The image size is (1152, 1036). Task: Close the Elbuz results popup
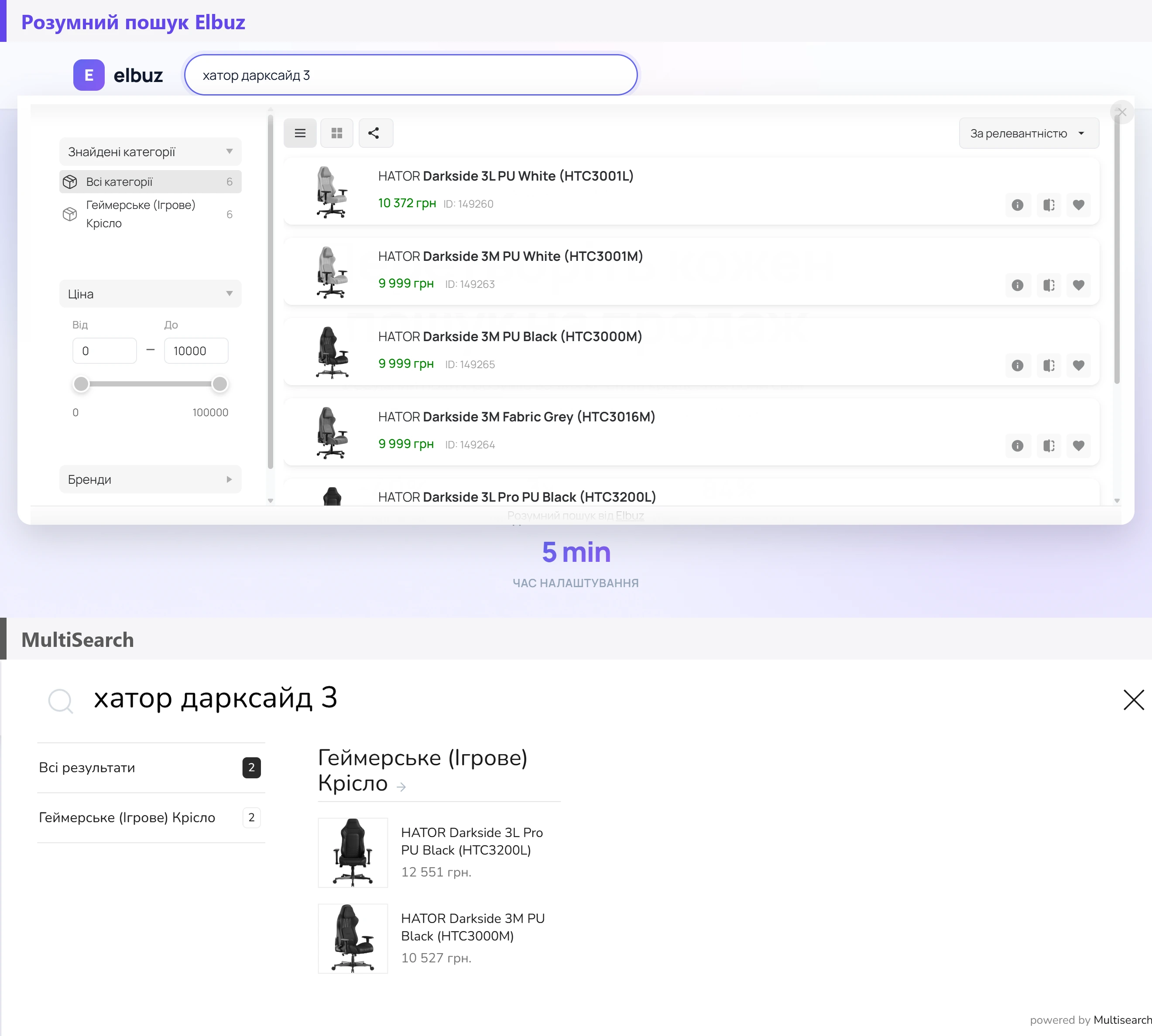(1122, 112)
